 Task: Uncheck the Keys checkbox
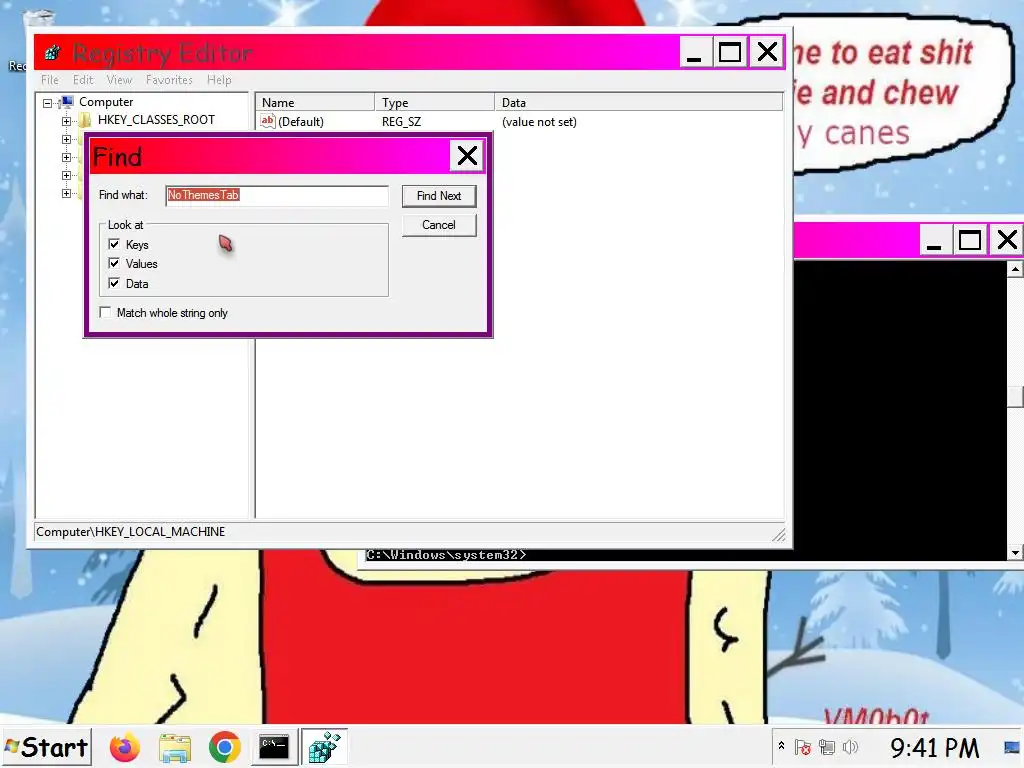(x=114, y=244)
